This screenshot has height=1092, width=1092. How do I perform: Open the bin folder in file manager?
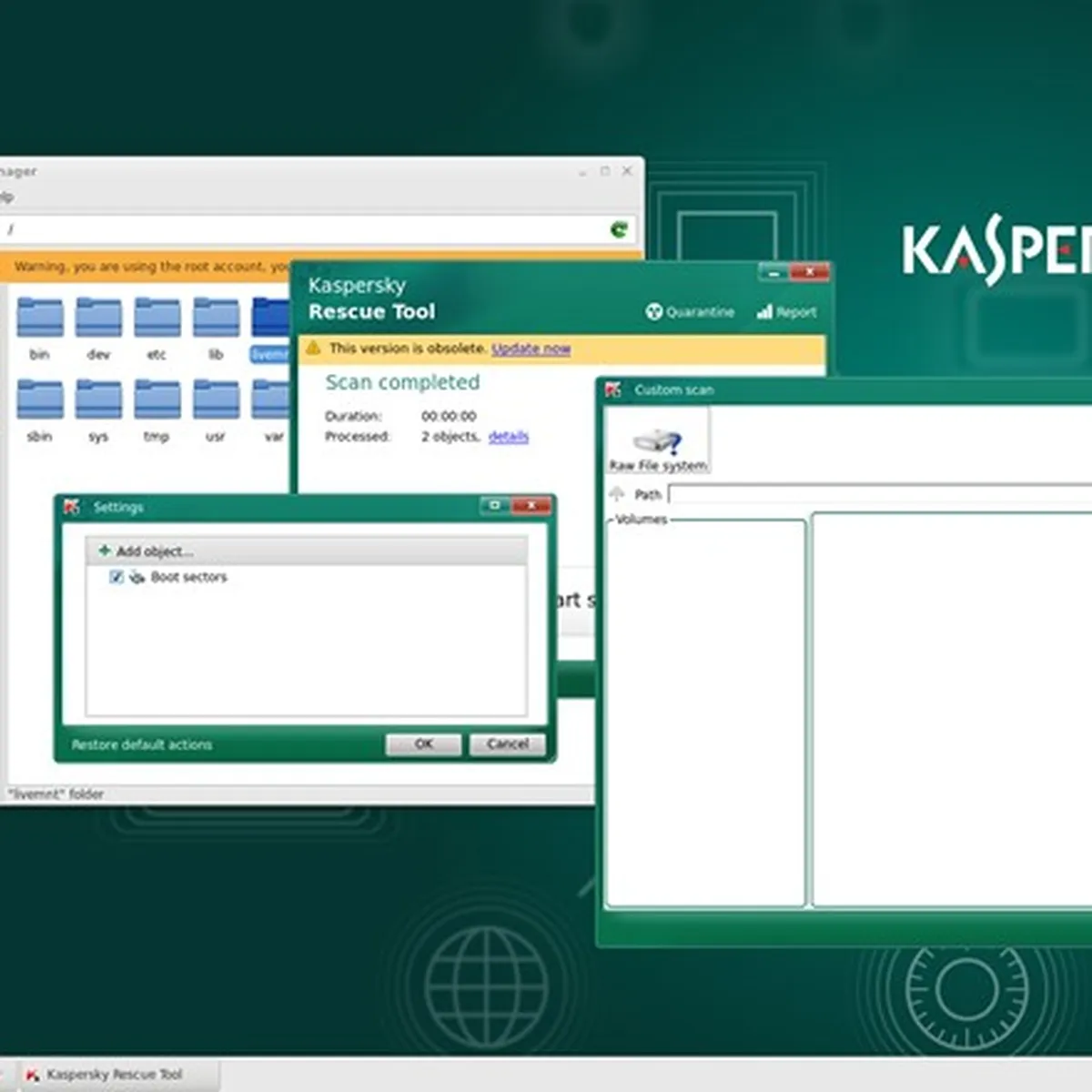(x=40, y=328)
